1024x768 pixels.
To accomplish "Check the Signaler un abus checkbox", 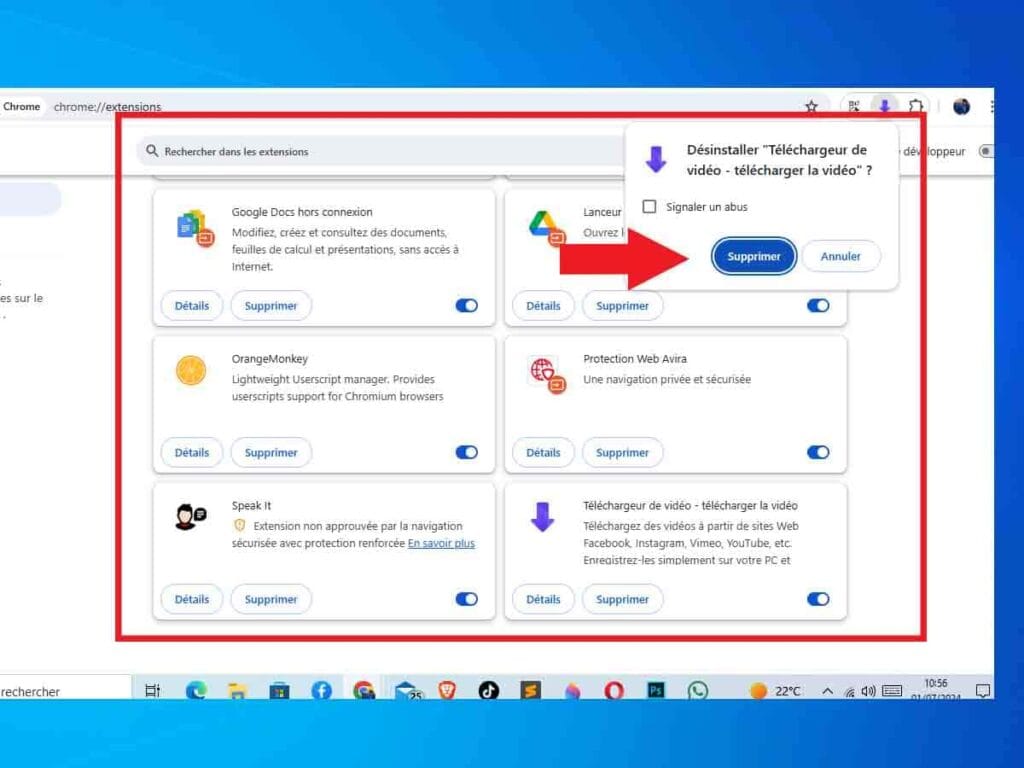I will coord(651,206).
